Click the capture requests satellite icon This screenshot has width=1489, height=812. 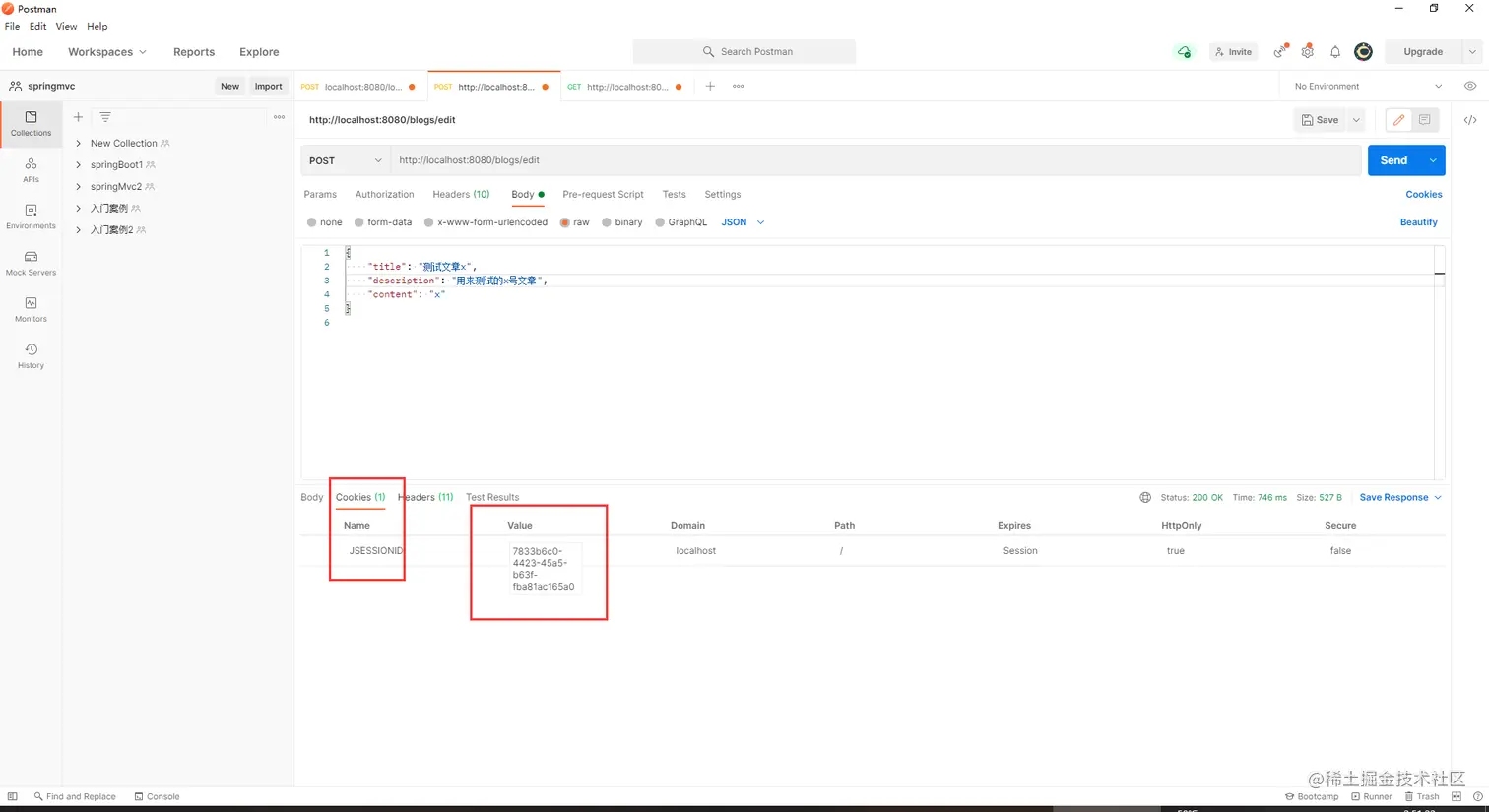pos(1280,51)
